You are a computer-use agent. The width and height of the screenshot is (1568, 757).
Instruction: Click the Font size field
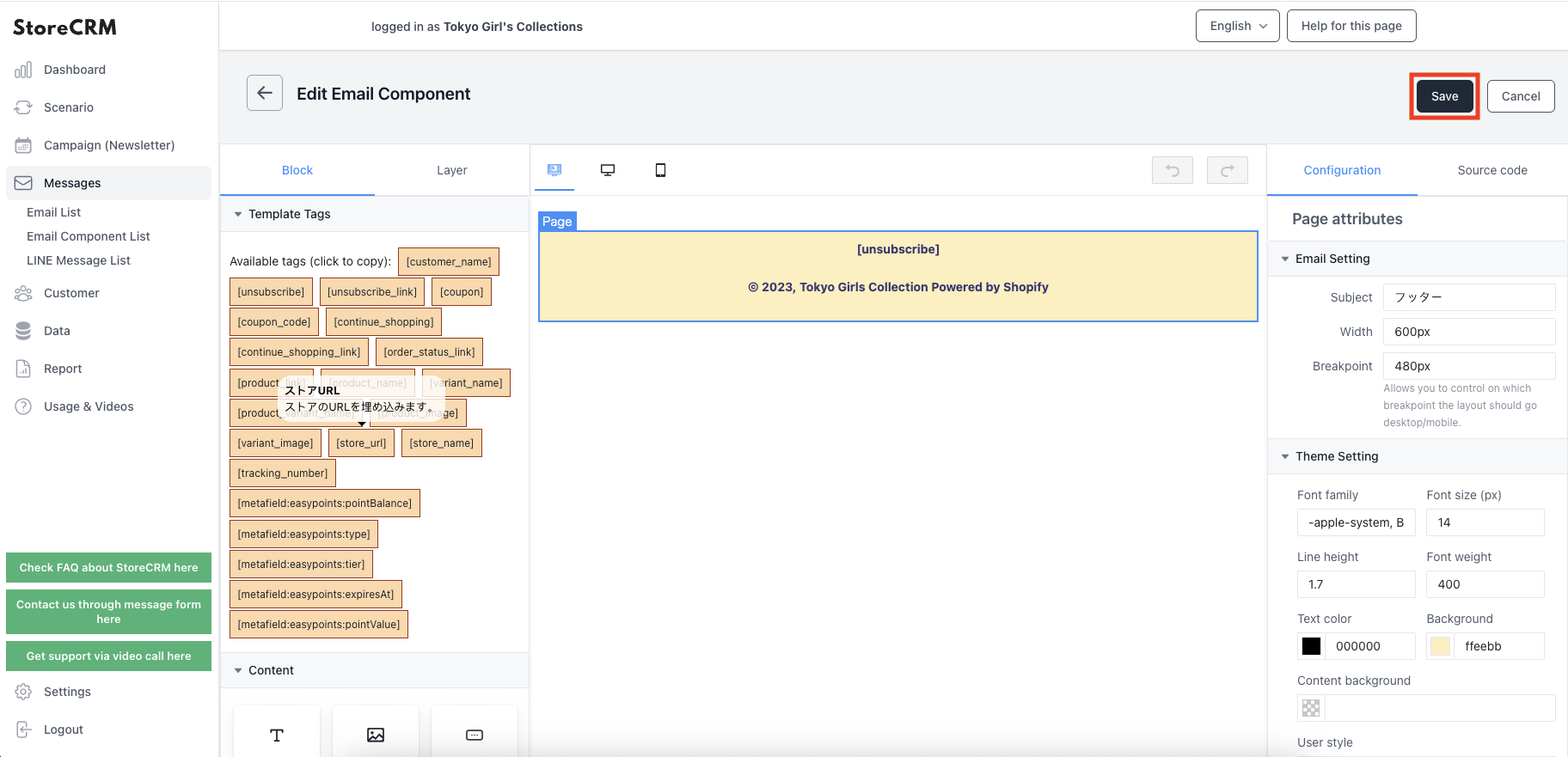[x=1485, y=522]
